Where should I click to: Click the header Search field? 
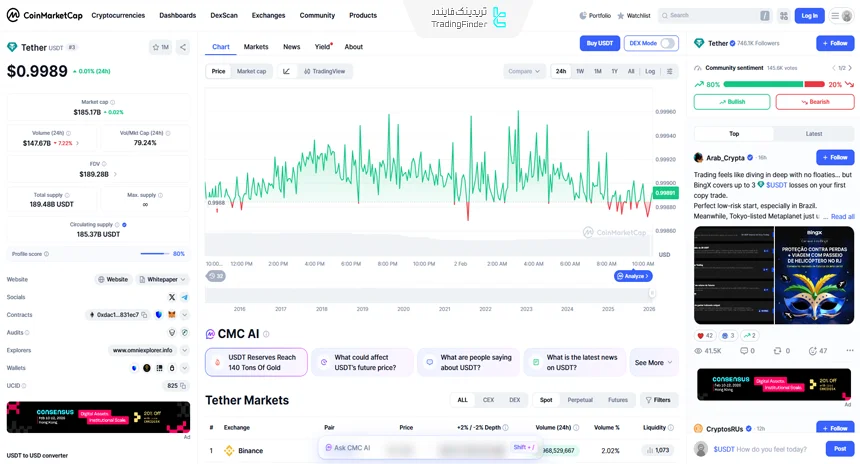pos(714,16)
